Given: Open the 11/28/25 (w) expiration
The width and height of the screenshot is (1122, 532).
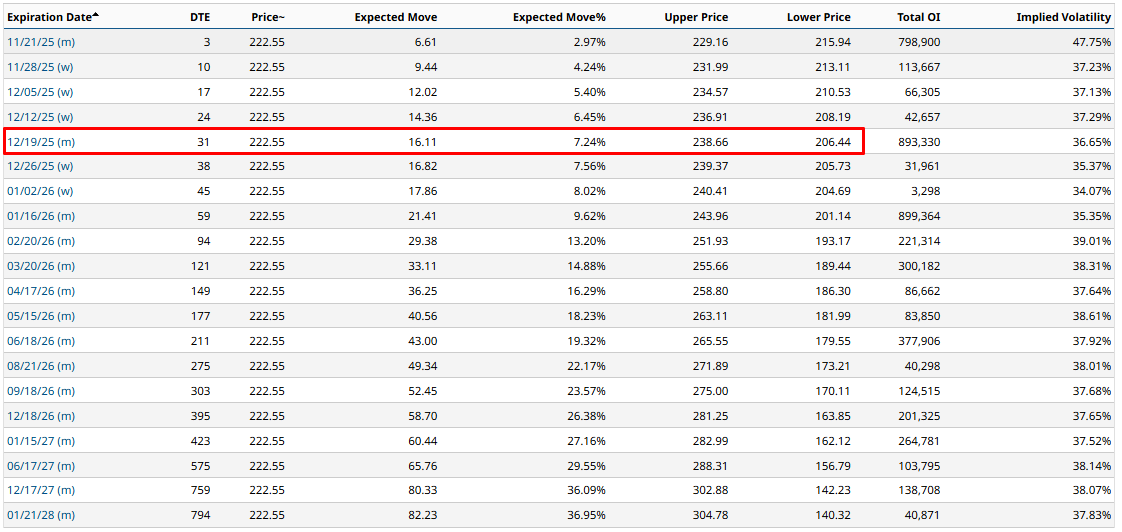Looking at the screenshot, I should (x=40, y=67).
